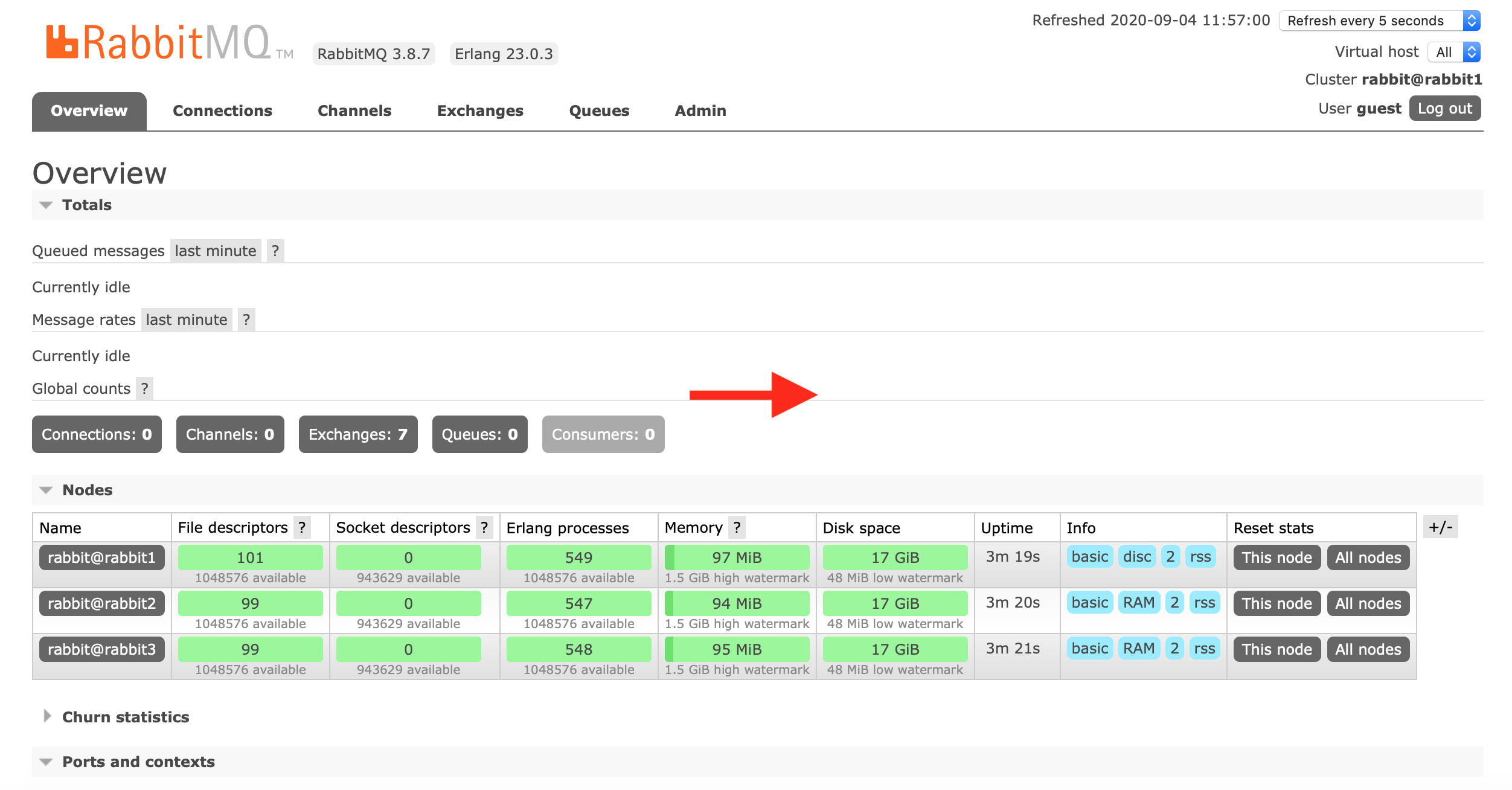Reset stats for This node on rabbit1
This screenshot has height=790, width=1512.
point(1277,557)
